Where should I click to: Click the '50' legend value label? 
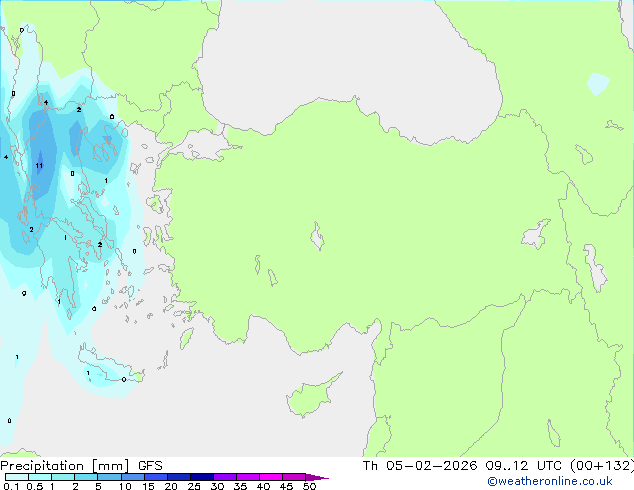(x=309, y=486)
